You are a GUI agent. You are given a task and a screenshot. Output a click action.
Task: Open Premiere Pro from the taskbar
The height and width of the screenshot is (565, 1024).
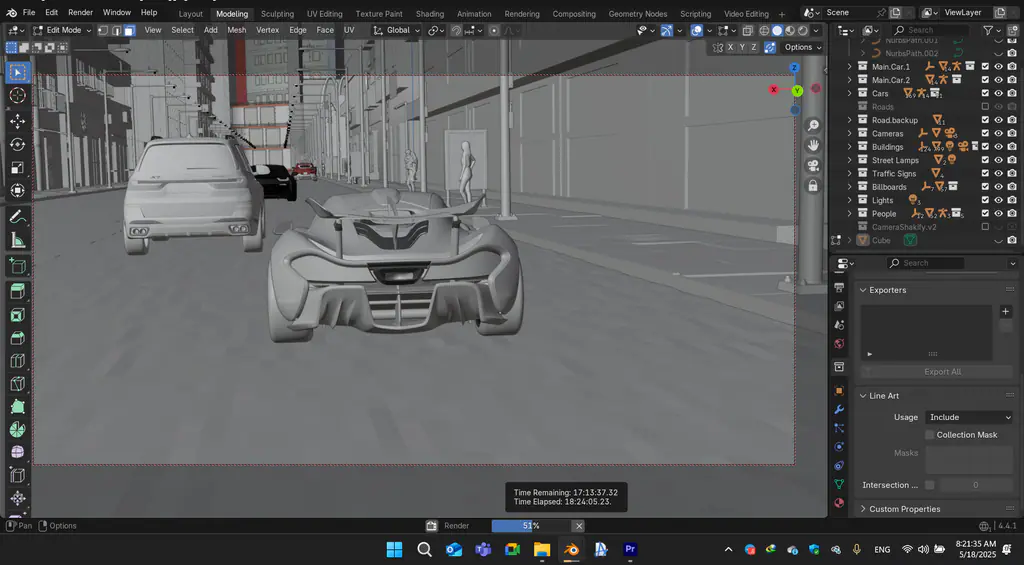point(630,549)
